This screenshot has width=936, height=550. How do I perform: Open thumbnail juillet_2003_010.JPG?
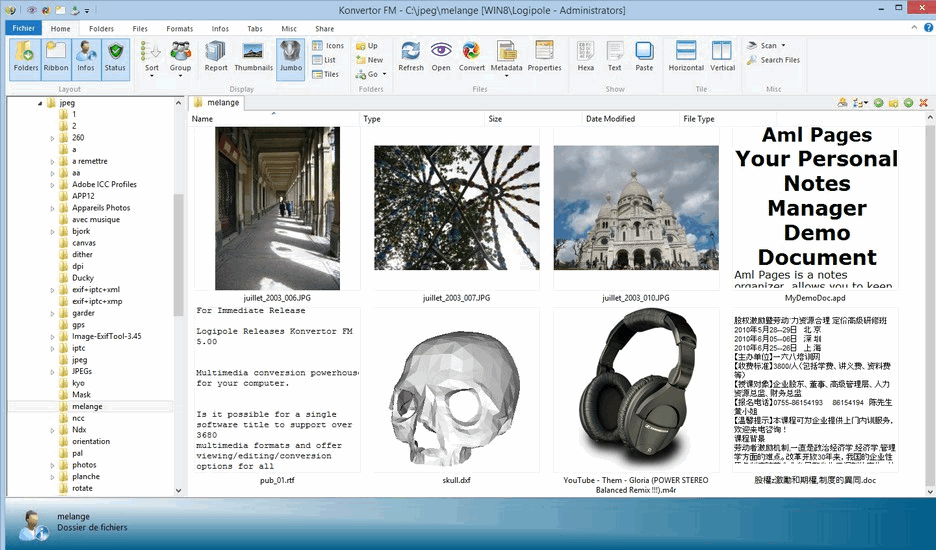636,208
